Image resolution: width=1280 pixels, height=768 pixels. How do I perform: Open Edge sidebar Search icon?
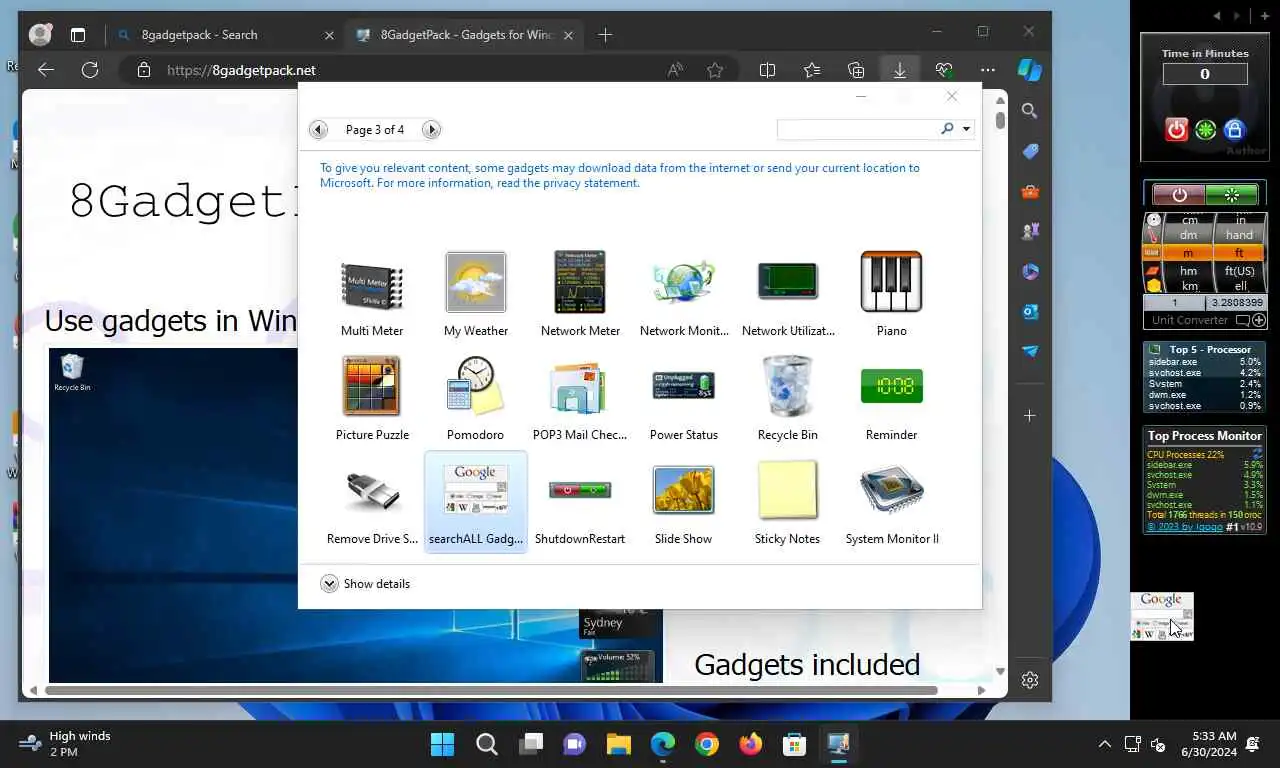[1030, 111]
